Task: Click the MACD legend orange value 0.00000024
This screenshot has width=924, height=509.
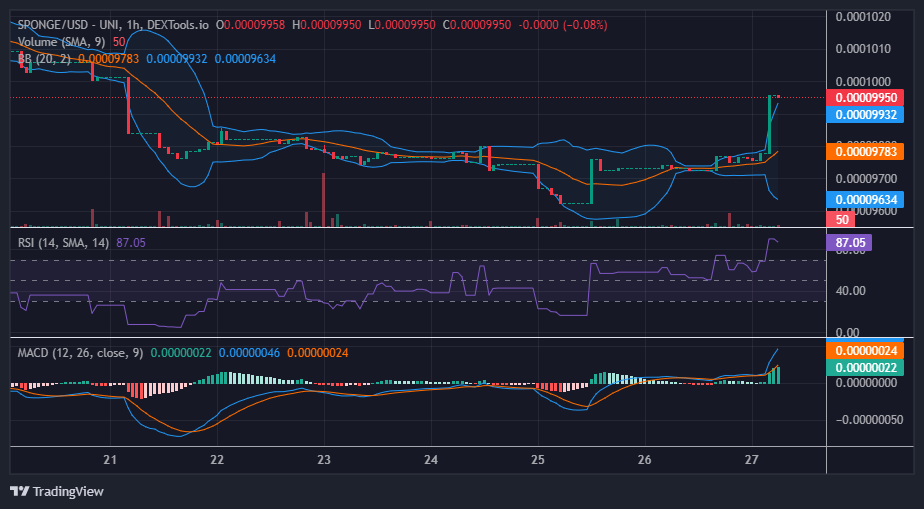Action: 318,353
